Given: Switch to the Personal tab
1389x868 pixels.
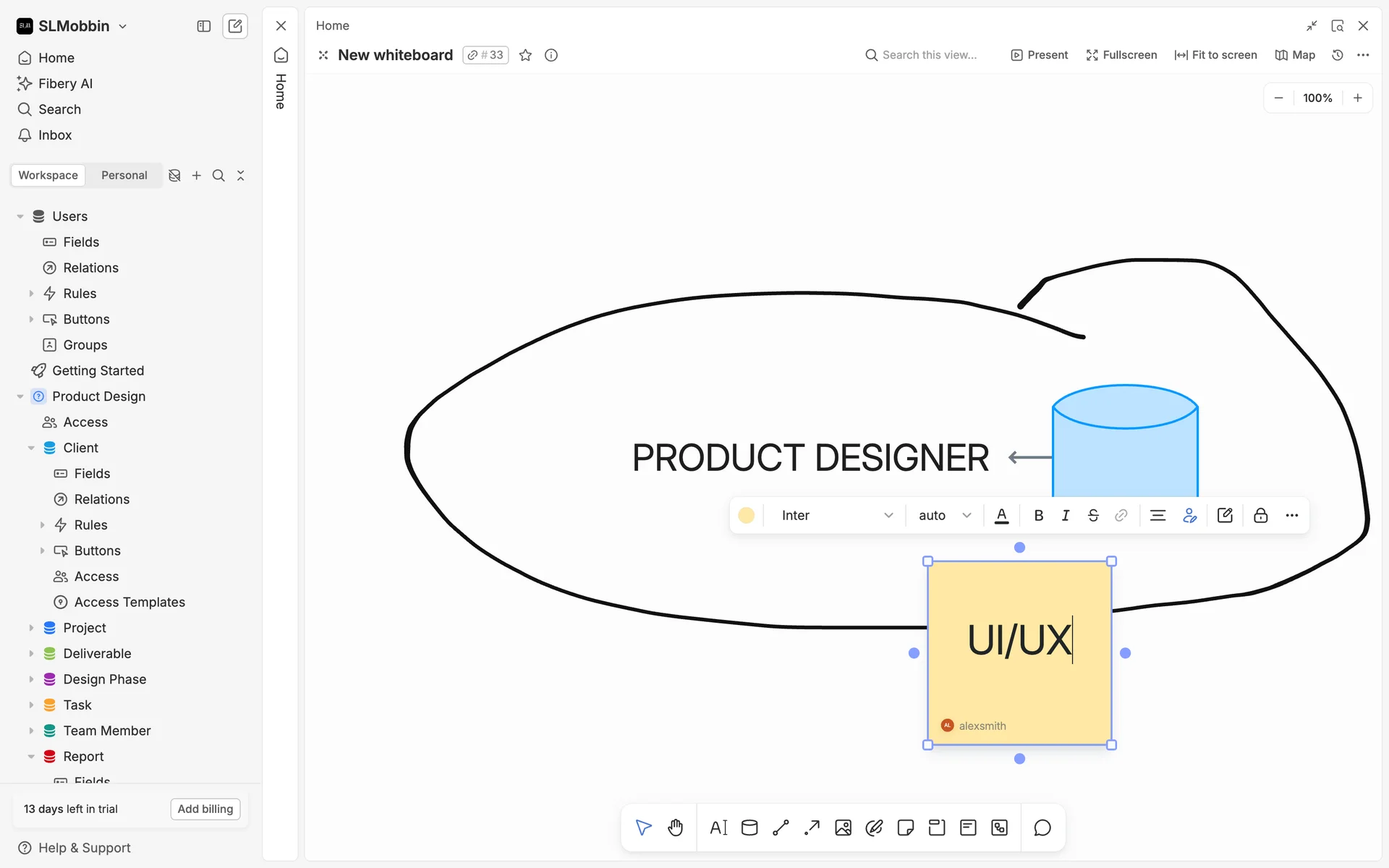Looking at the screenshot, I should click(124, 175).
